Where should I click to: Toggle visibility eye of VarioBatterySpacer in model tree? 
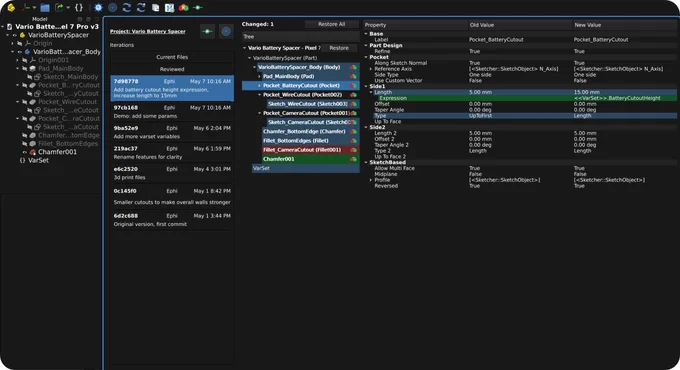click(15, 35)
